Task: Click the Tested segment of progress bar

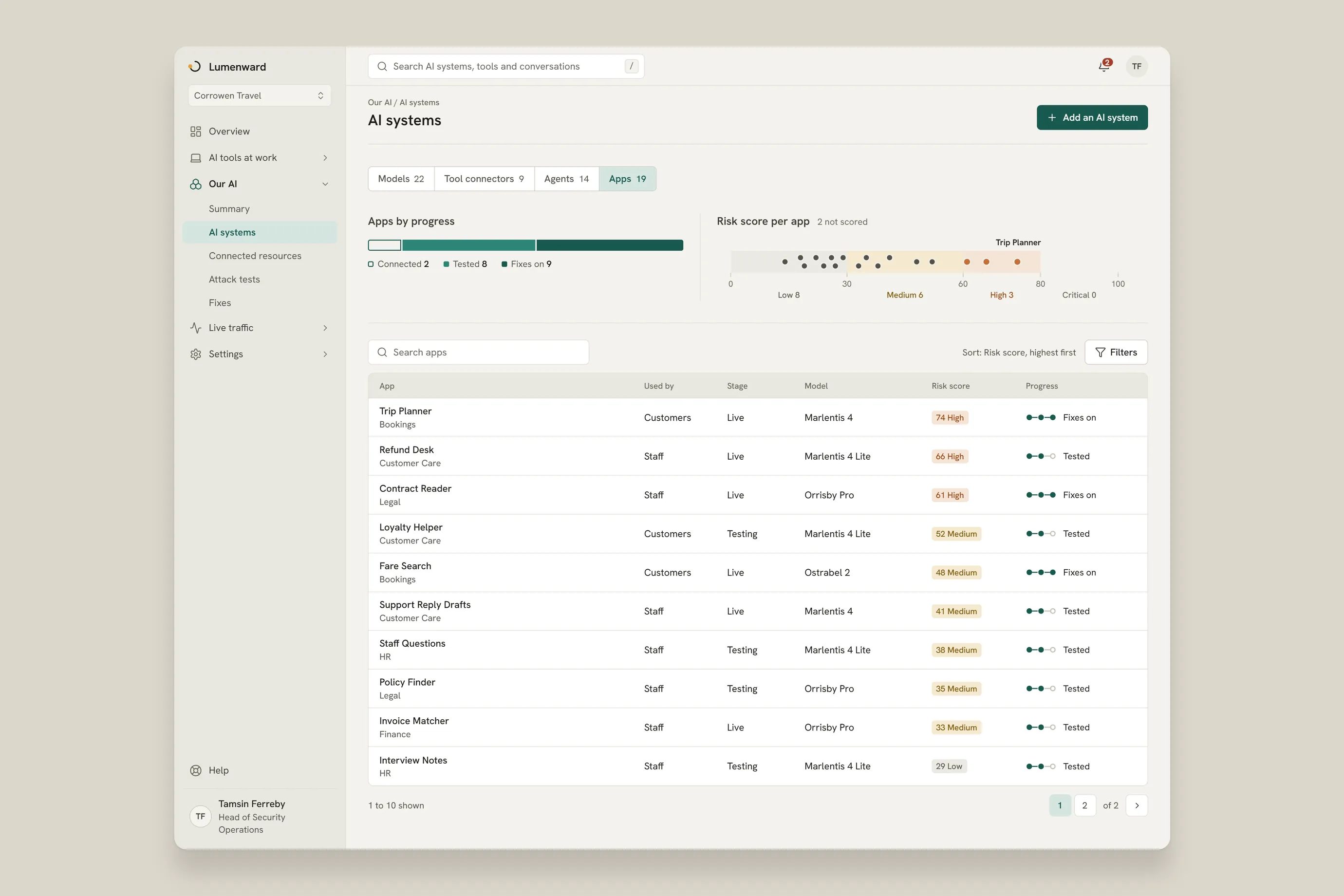Action: tap(468, 245)
